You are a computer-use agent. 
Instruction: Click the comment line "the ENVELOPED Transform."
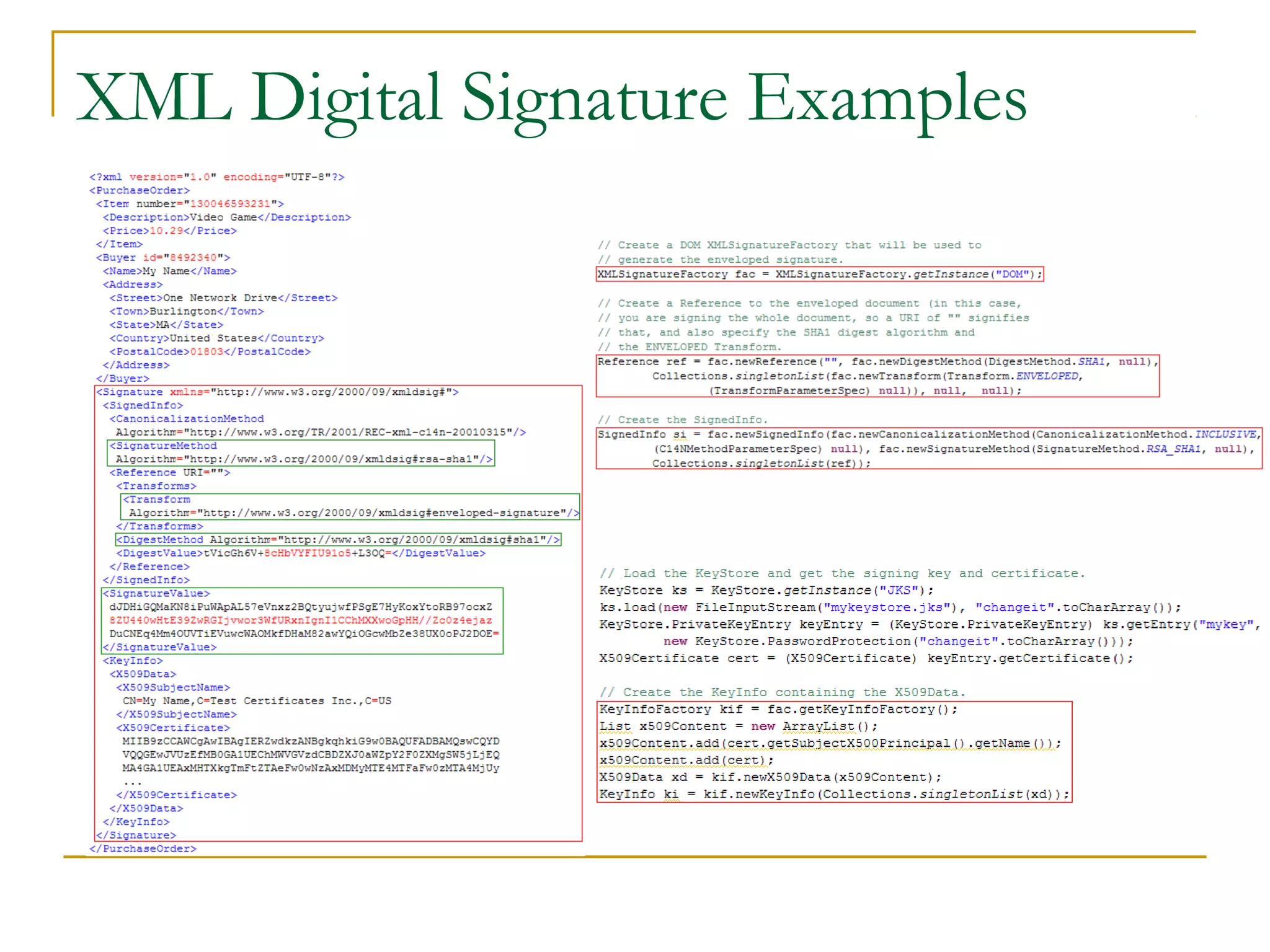(690, 347)
